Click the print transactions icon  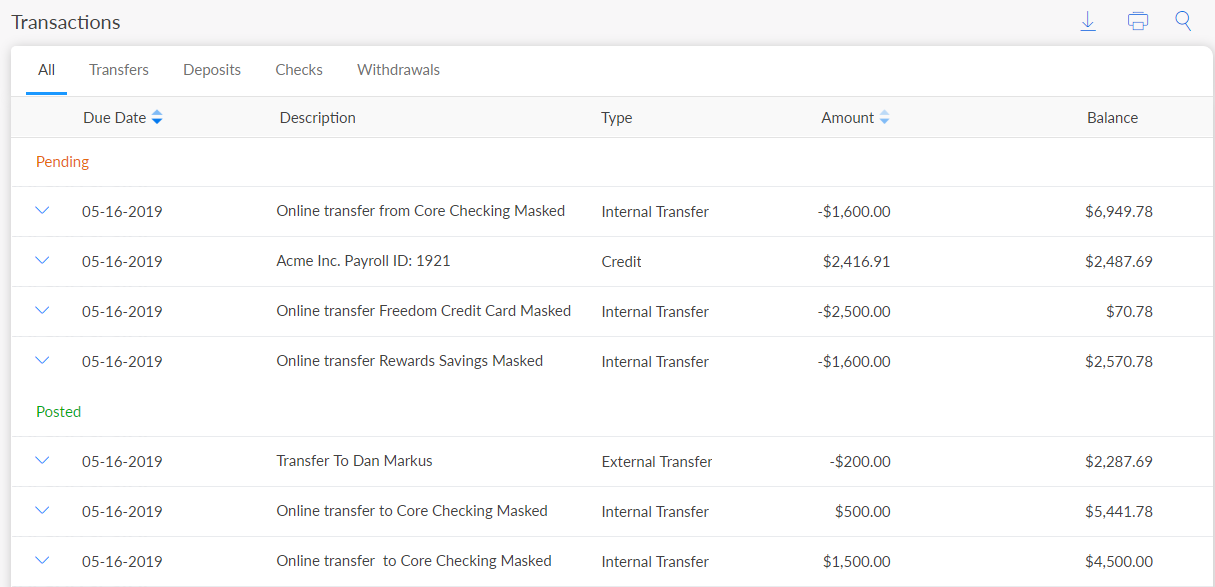1137,22
